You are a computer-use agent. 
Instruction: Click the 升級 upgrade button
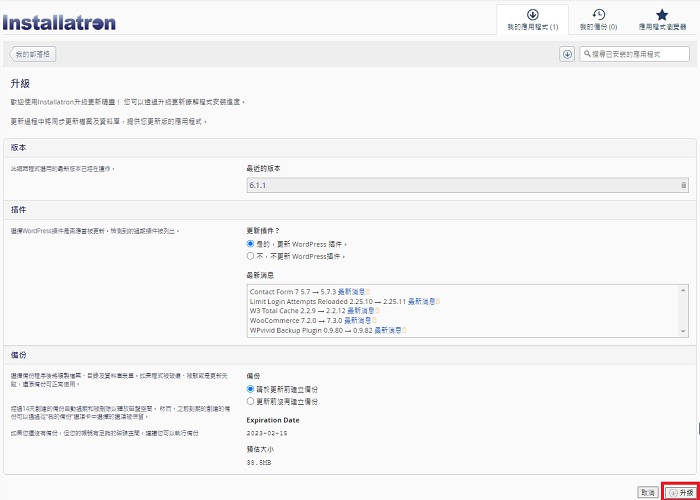(x=680, y=492)
